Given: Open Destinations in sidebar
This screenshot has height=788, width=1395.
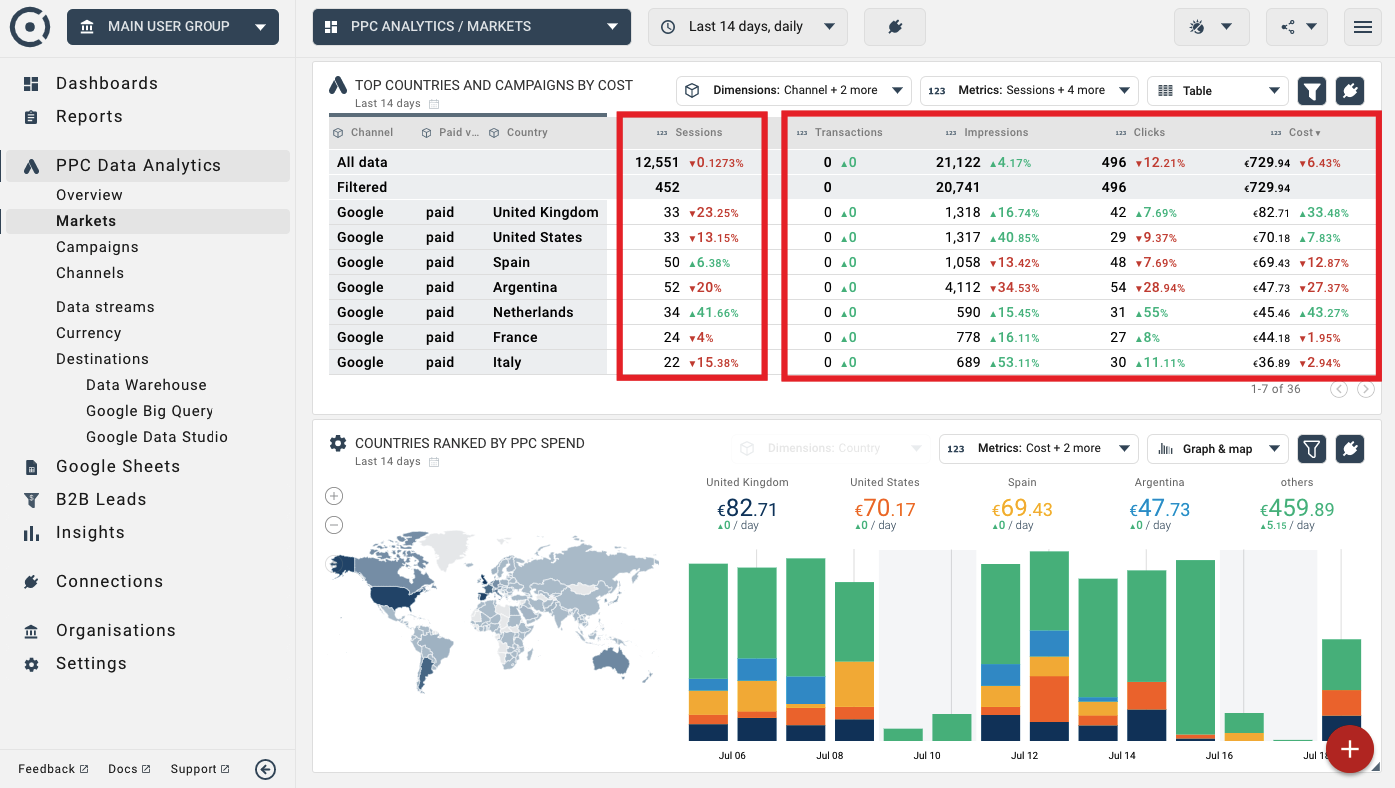Looking at the screenshot, I should pyautogui.click(x=102, y=359).
